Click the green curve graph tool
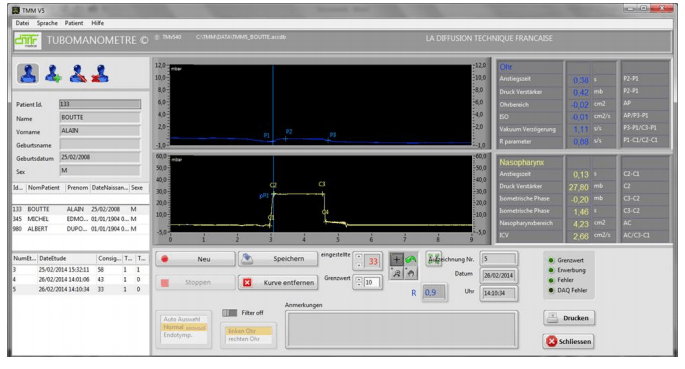This screenshot has height=369, width=685. 410,259
